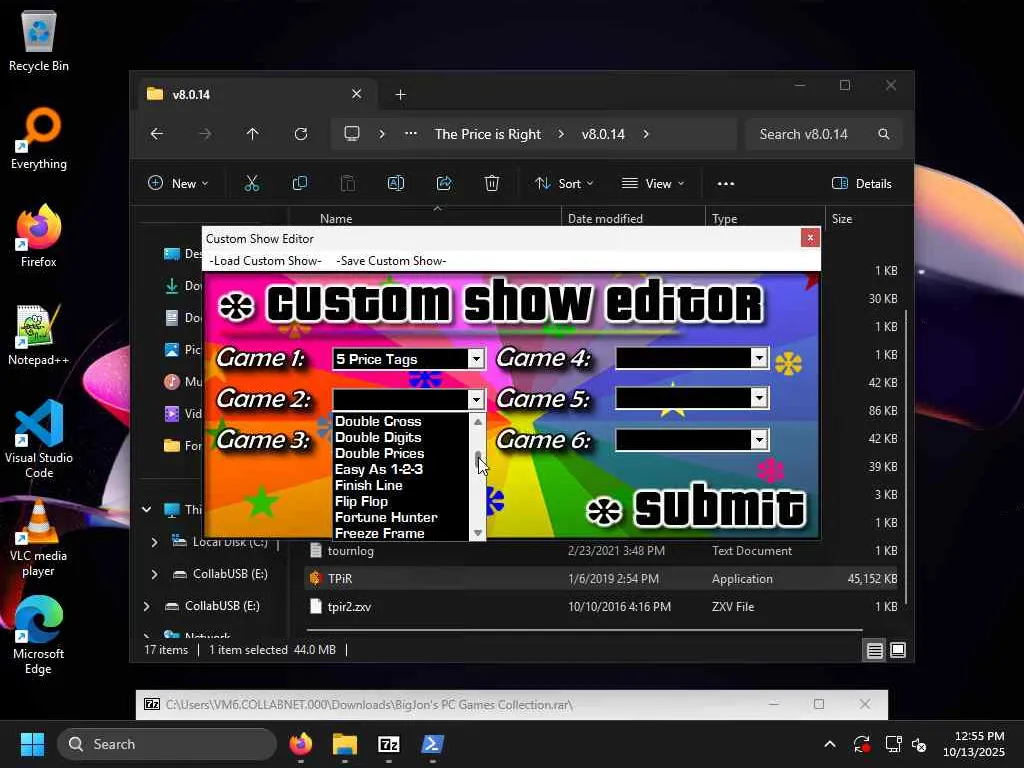Click the 7-Zip taskbar icon
This screenshot has width=1024, height=768.
(x=389, y=744)
